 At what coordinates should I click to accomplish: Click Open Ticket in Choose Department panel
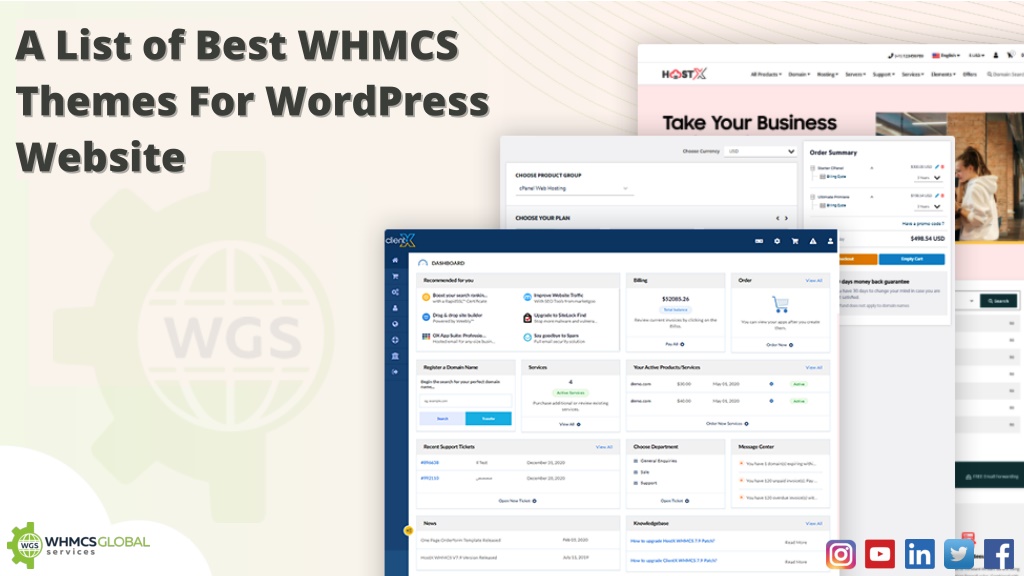tap(675, 501)
